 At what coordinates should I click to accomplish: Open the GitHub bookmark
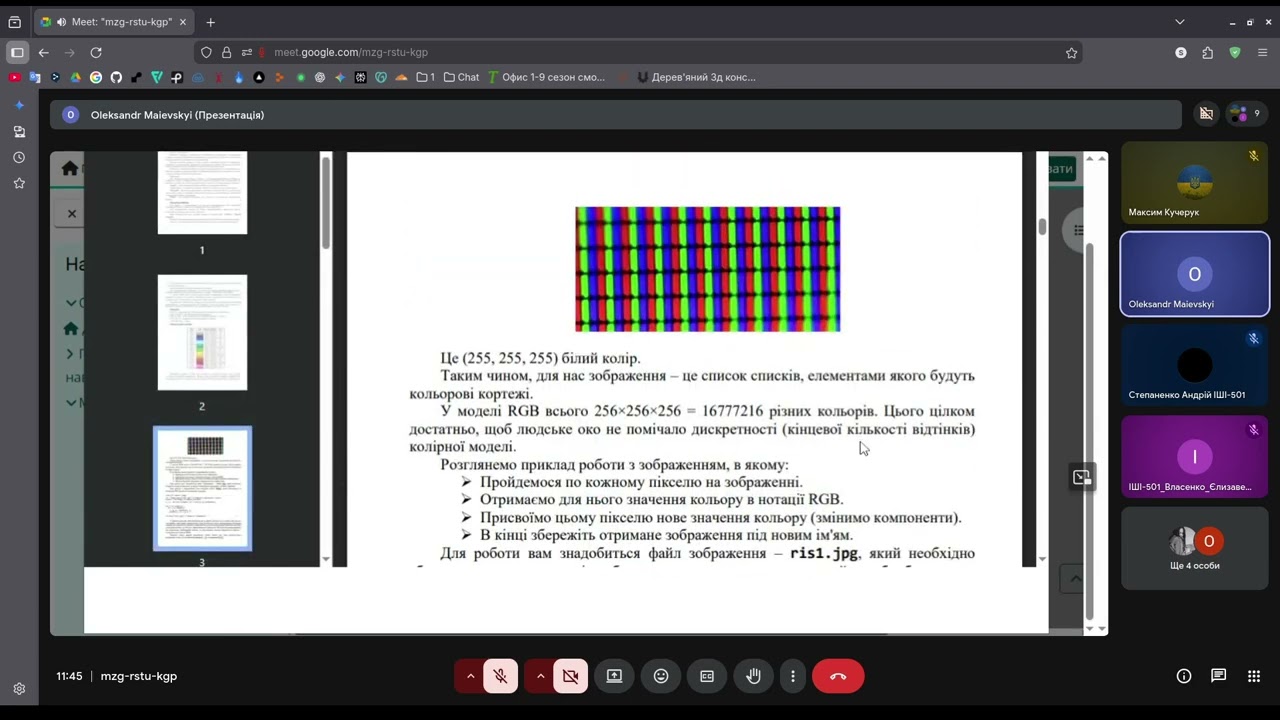coord(116,77)
